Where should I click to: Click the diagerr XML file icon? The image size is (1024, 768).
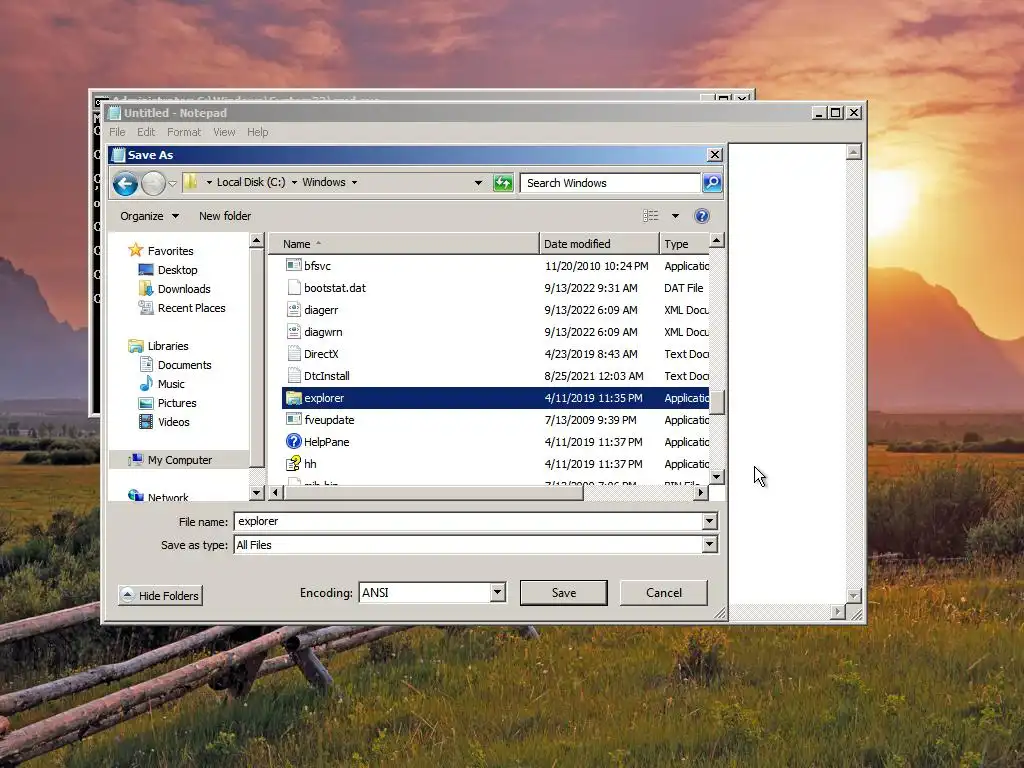(x=294, y=310)
